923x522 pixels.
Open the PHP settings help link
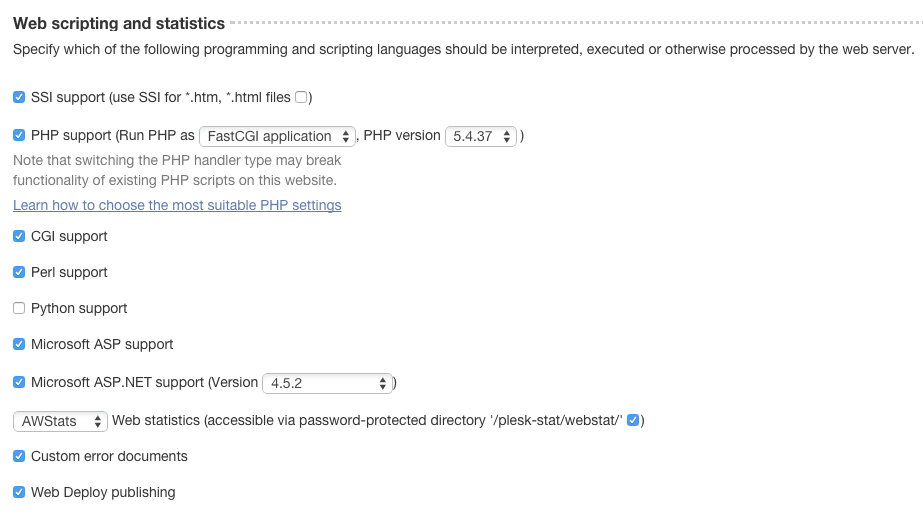[177, 205]
